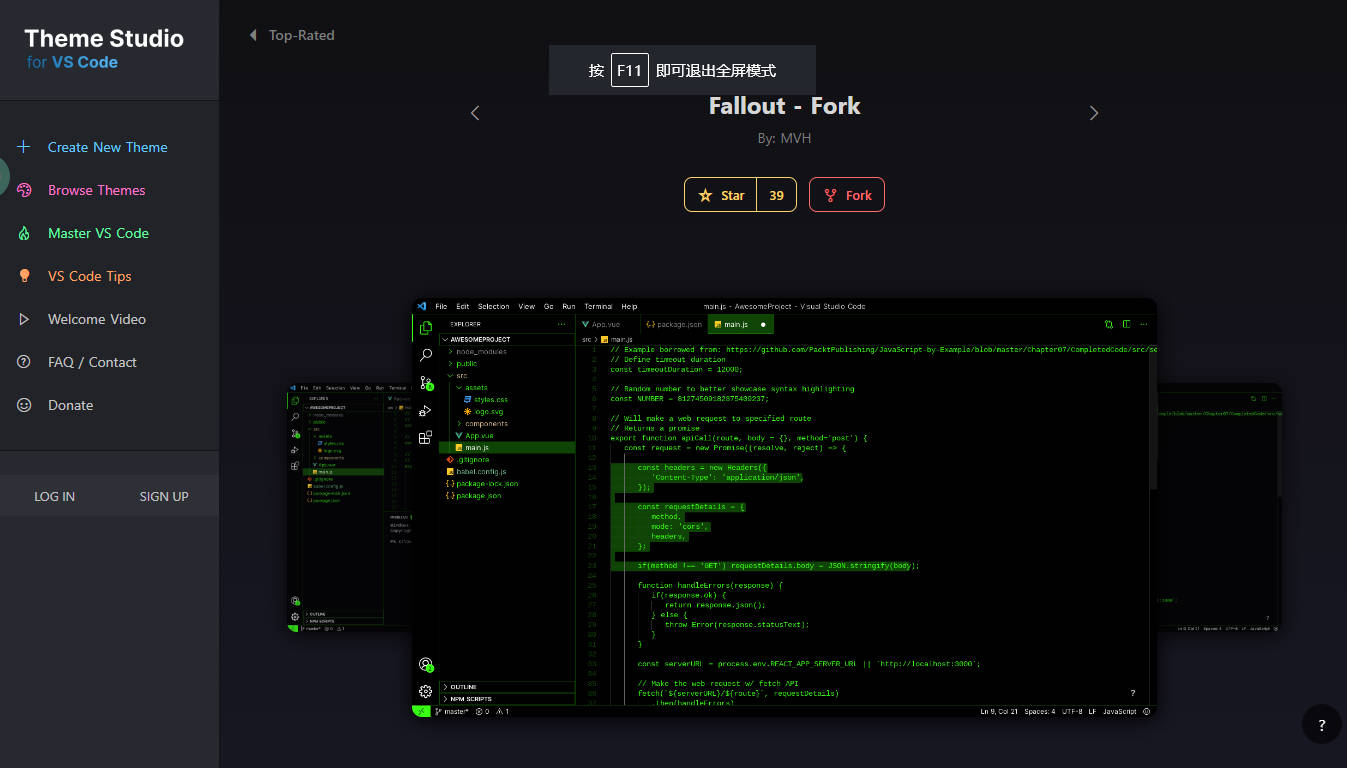
Task: Click Open Changes icon in editor toolbar
Action: (1108, 324)
